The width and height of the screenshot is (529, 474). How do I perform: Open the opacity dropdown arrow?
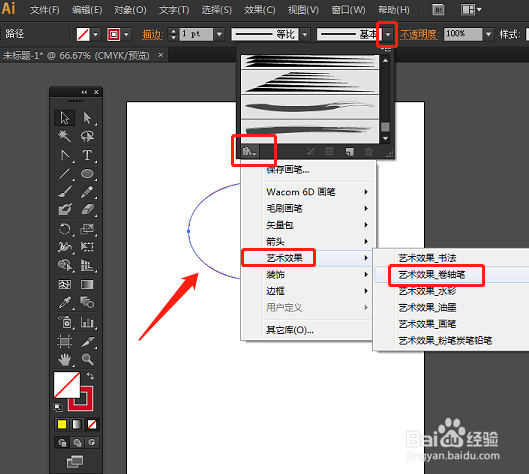[x=488, y=34]
